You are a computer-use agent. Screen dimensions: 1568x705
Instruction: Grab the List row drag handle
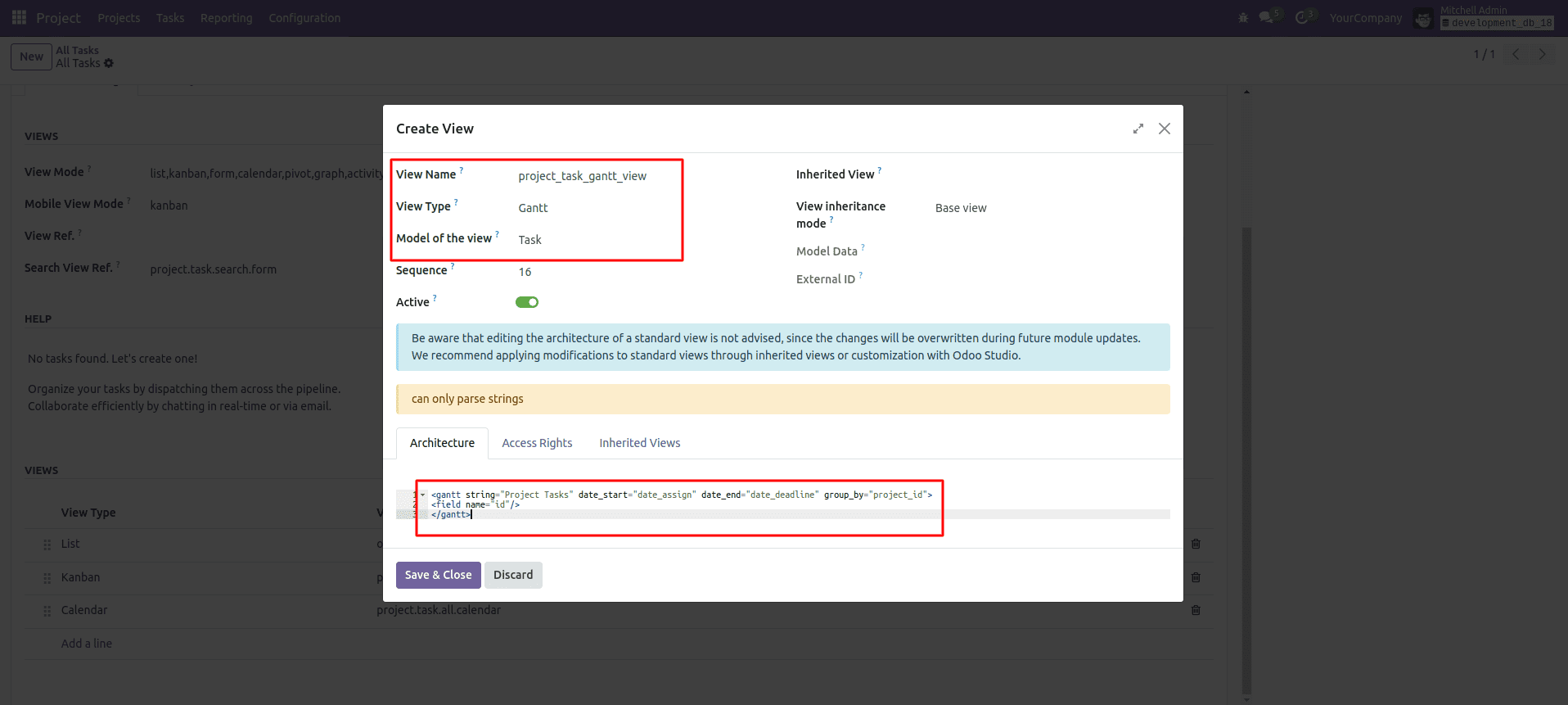pos(47,545)
